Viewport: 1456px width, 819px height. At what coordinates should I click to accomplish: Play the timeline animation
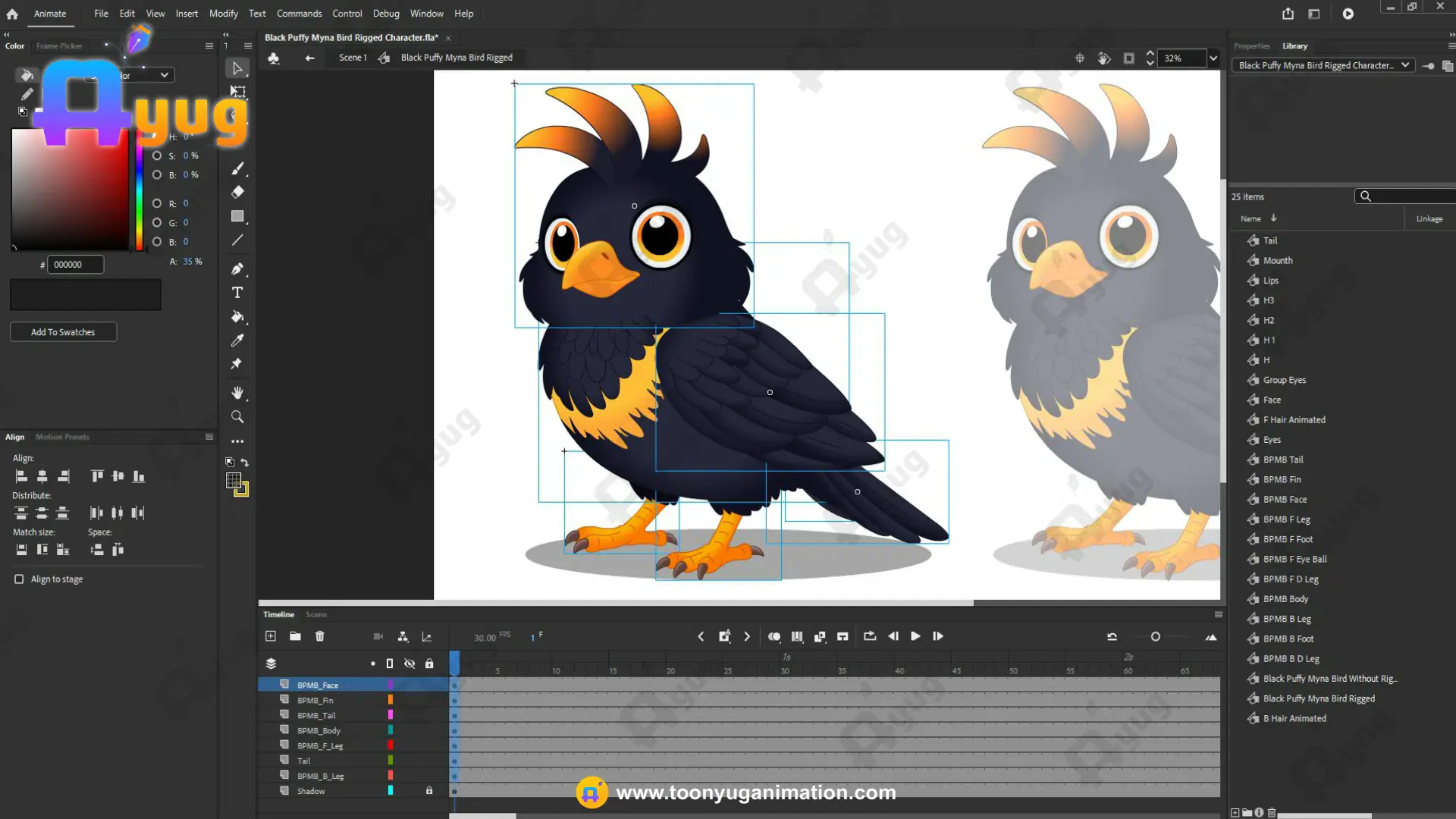pos(915,636)
